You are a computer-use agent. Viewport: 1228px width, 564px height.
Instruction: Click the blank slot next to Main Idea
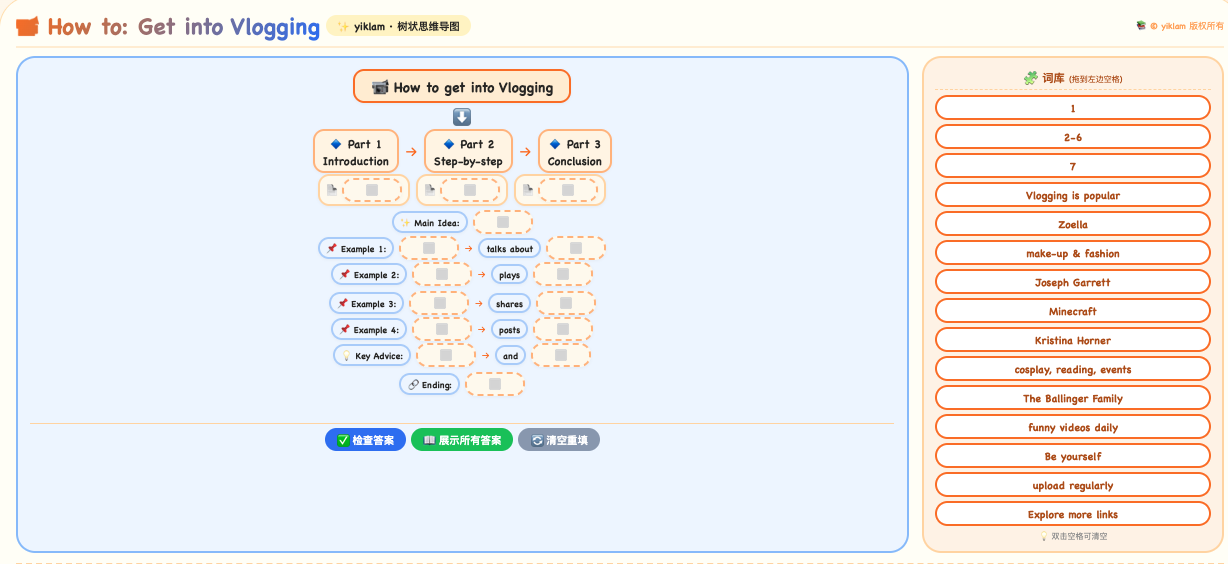(503, 222)
